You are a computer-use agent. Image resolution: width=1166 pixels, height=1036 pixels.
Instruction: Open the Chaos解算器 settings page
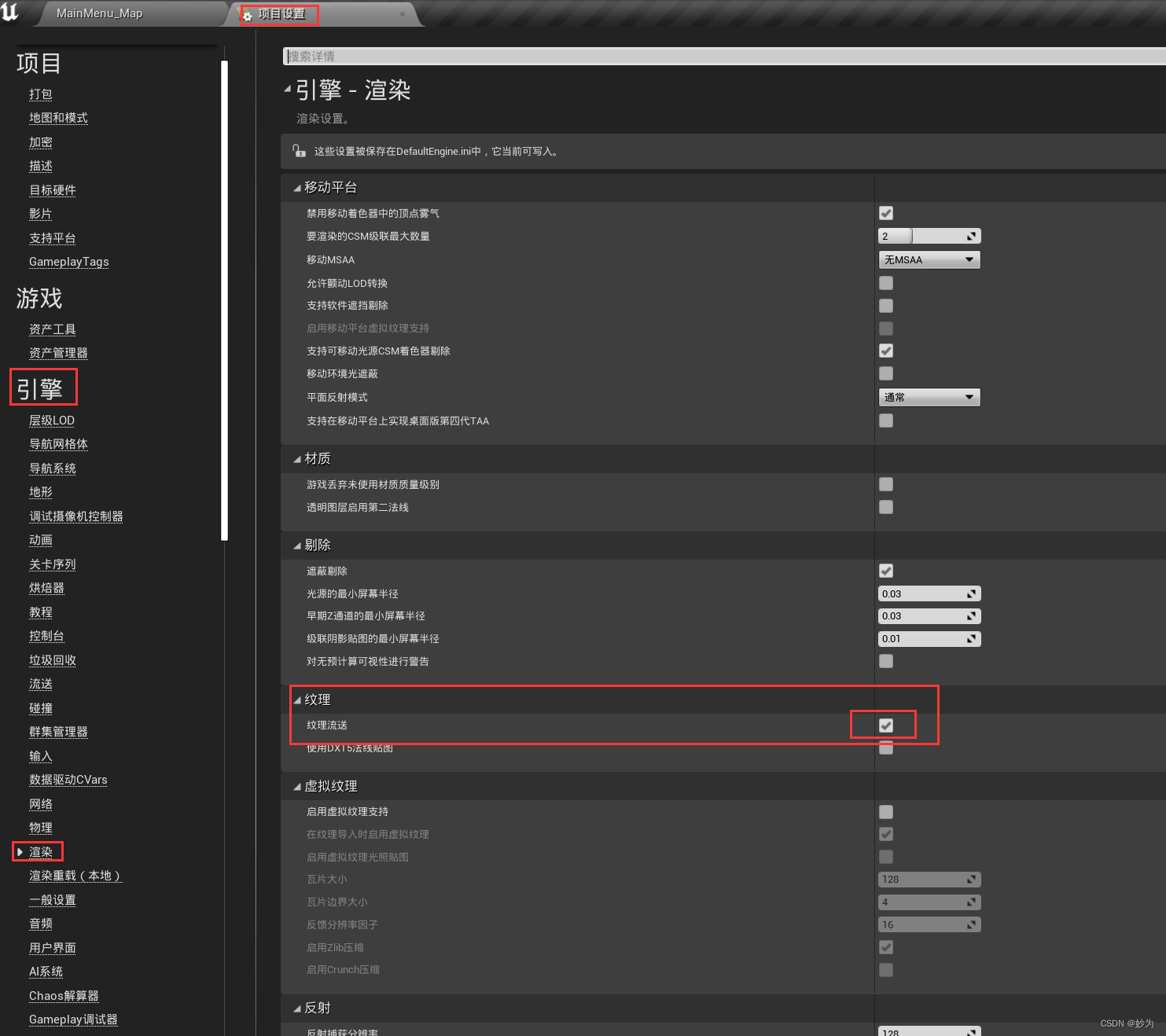tap(64, 996)
